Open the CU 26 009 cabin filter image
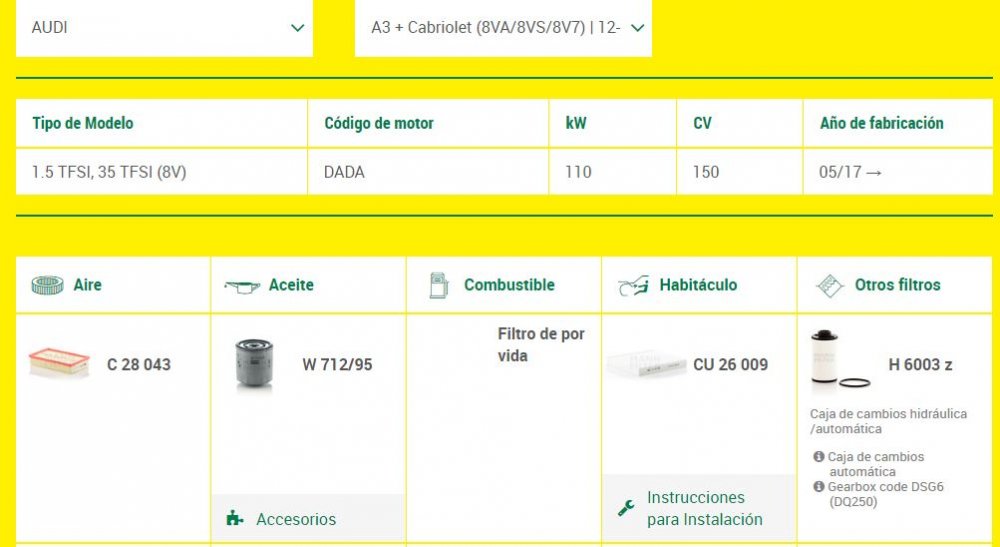 [646, 364]
